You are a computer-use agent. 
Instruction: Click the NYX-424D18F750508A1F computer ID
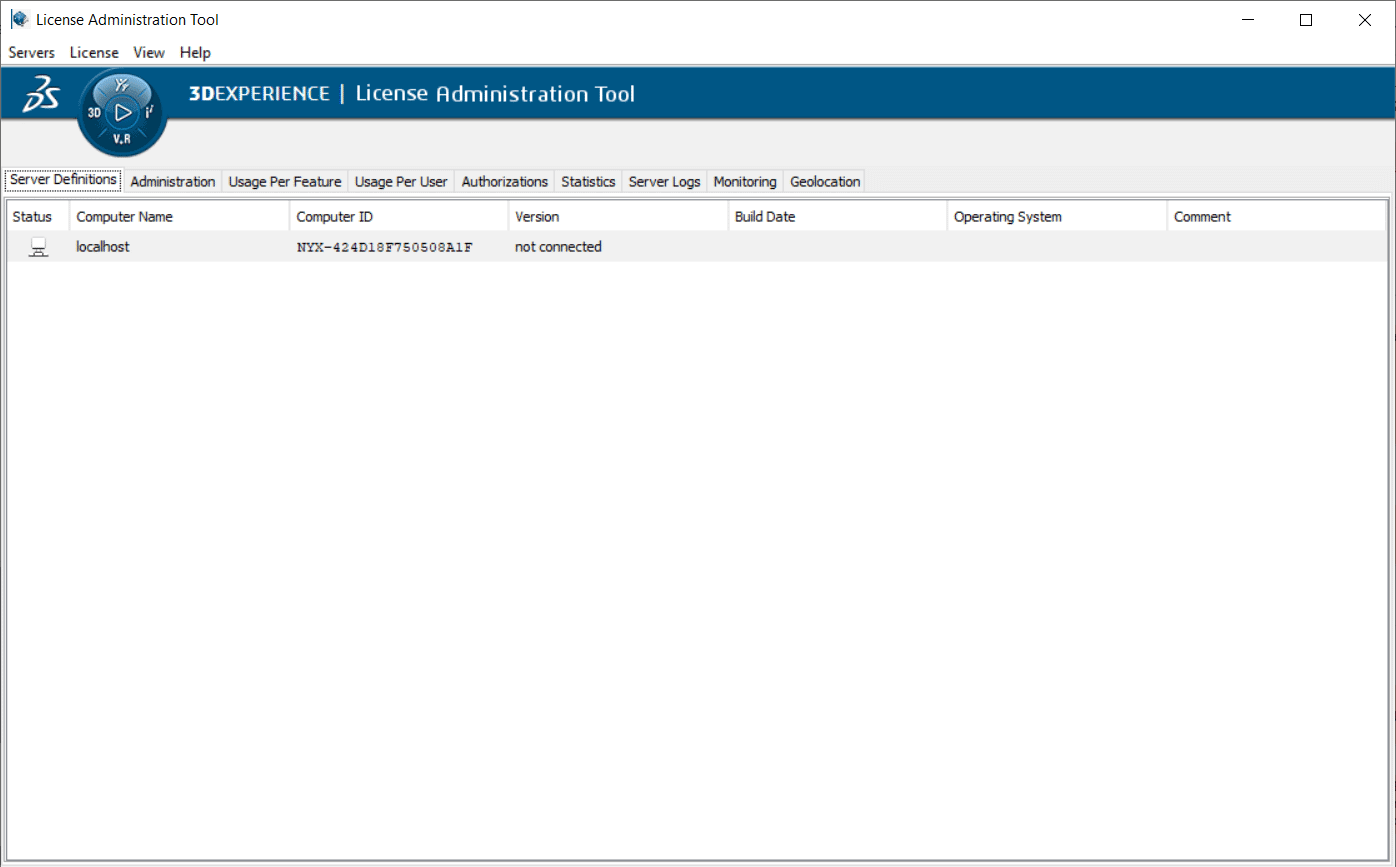pyautogui.click(x=385, y=247)
